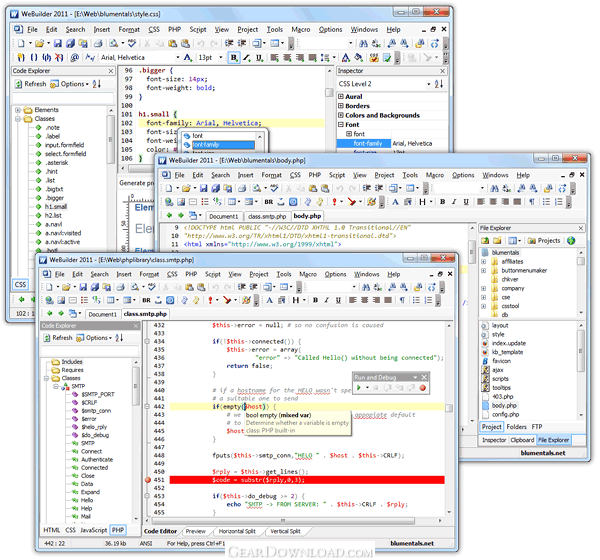Click Find binoculars icon in body.php window

tap(494, 188)
